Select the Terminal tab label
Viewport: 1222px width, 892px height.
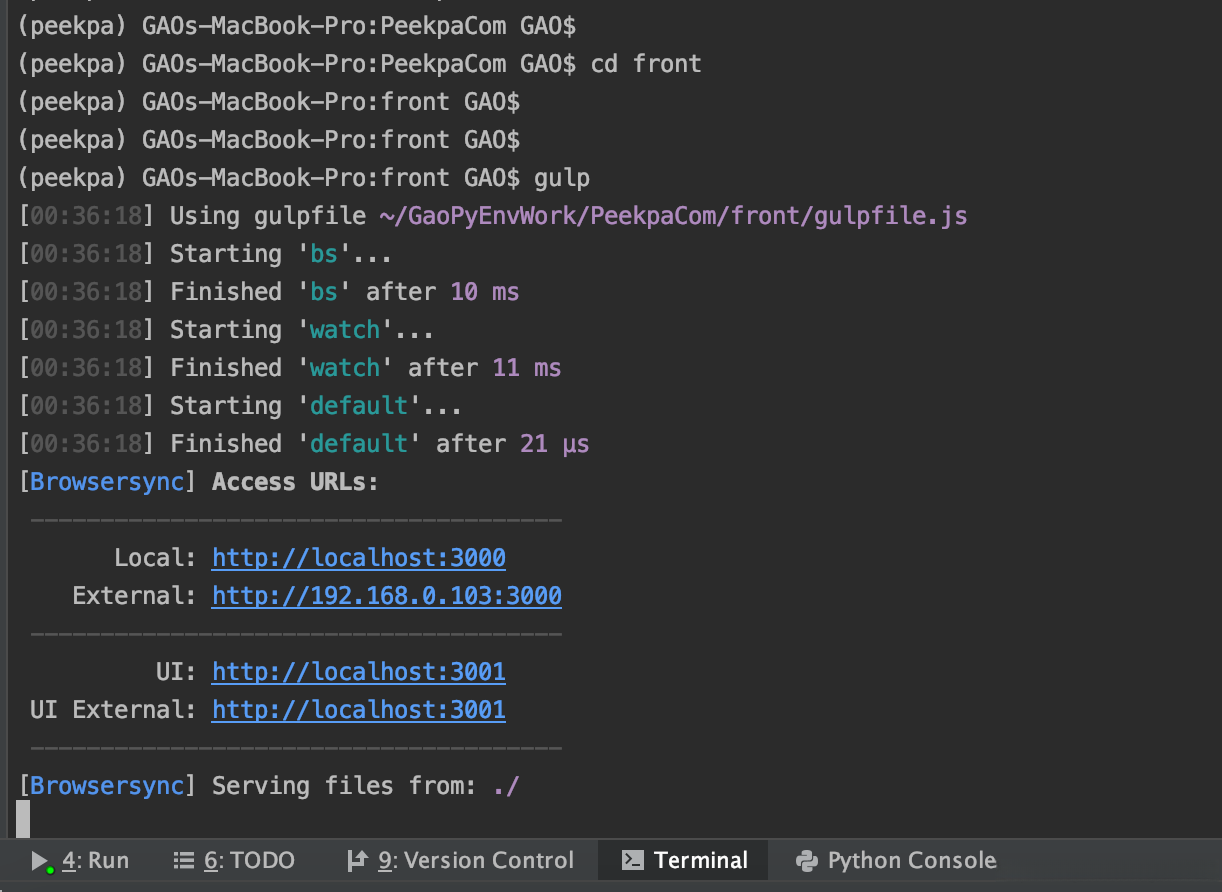[700, 861]
